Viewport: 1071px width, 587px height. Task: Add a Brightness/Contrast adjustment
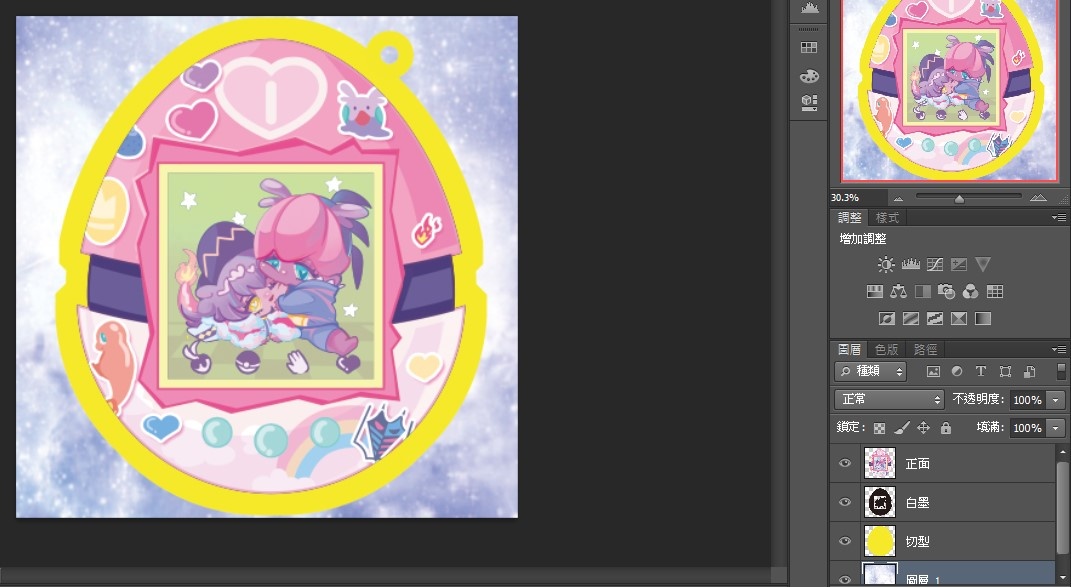point(886,264)
